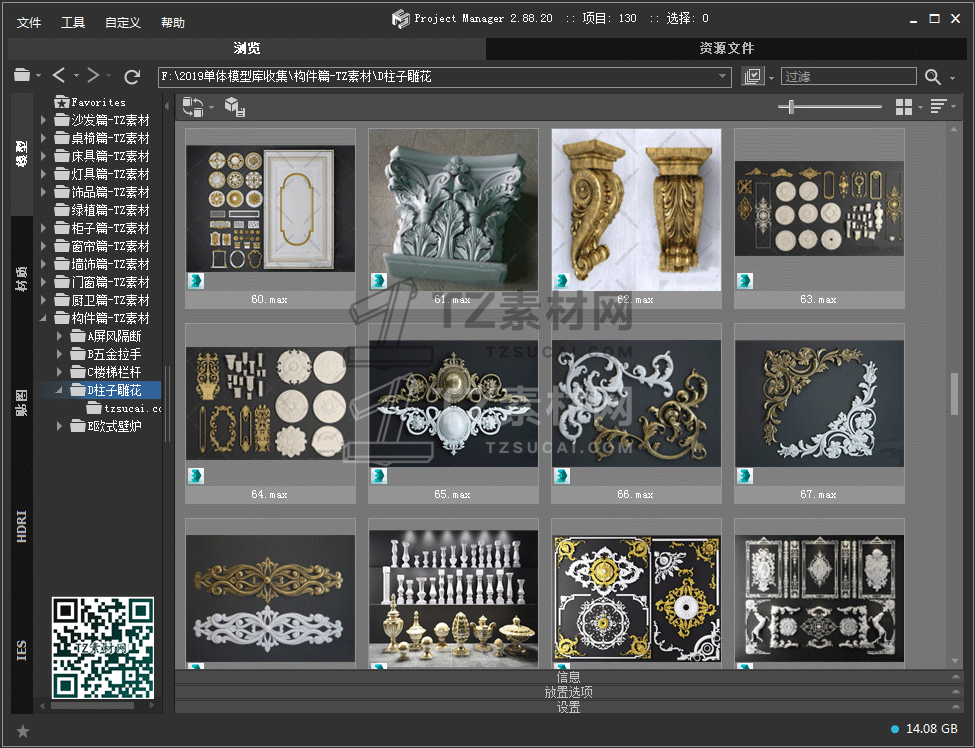The height and width of the screenshot is (748, 975).
Task: Click the favorites star in status bar
Action: pos(23,731)
